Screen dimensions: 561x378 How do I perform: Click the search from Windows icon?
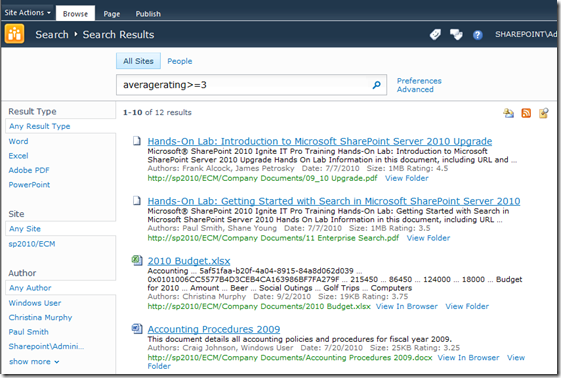pyautogui.click(x=543, y=113)
